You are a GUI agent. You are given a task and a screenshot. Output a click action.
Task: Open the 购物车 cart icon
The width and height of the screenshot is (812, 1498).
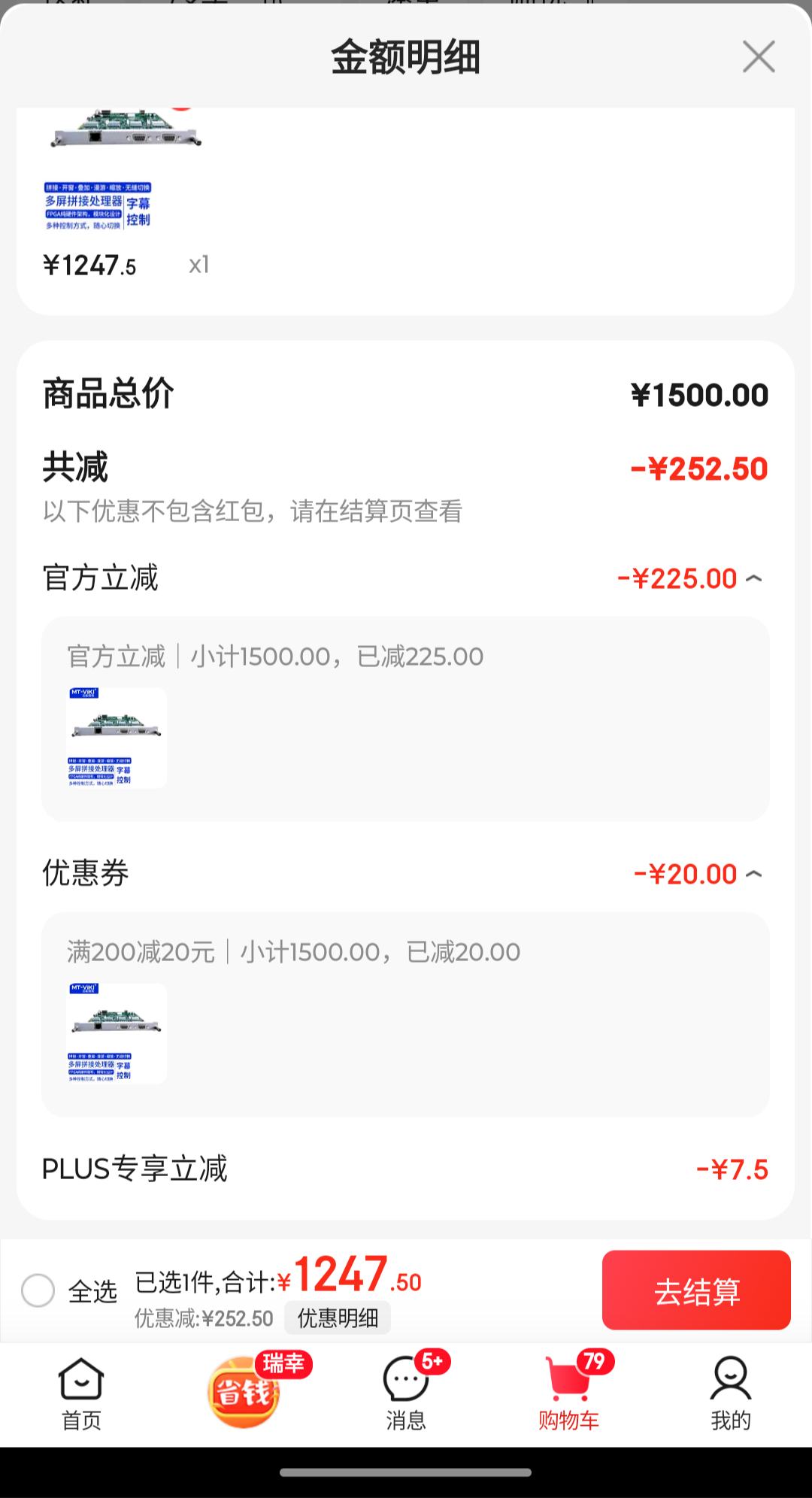coord(568,1393)
